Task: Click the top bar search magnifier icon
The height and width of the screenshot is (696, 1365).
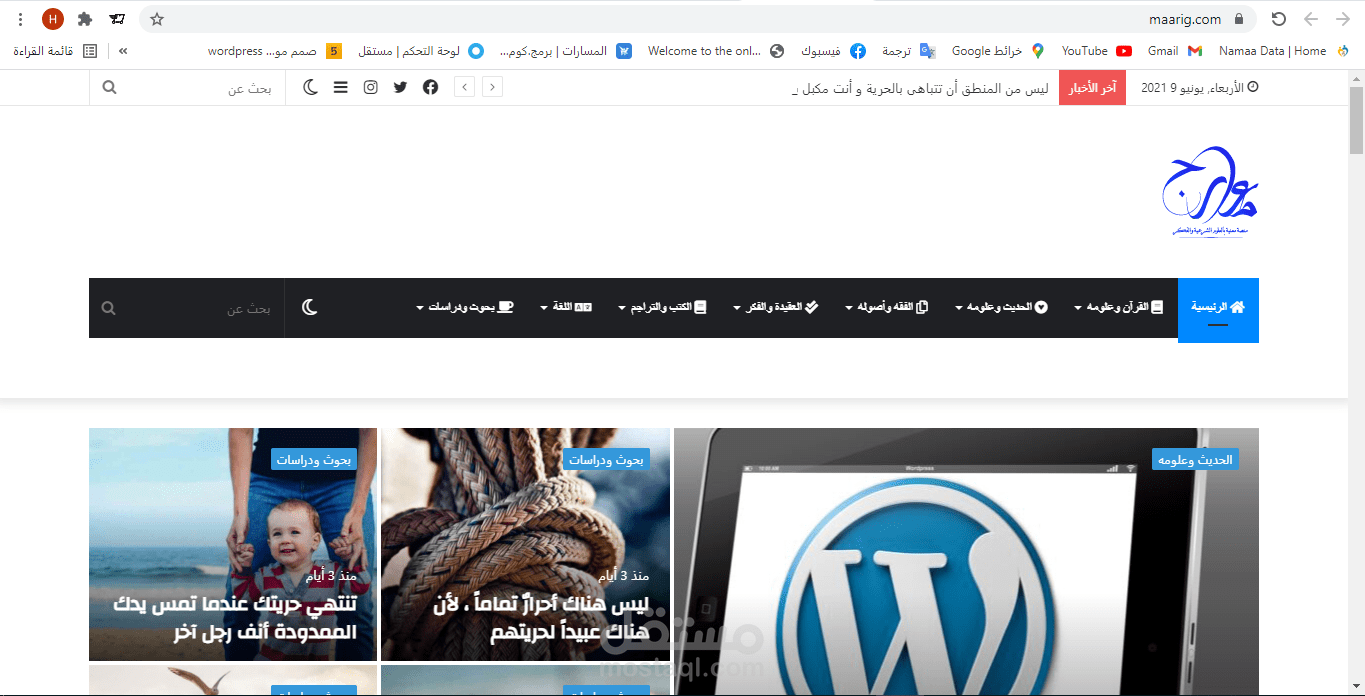Action: tap(109, 88)
